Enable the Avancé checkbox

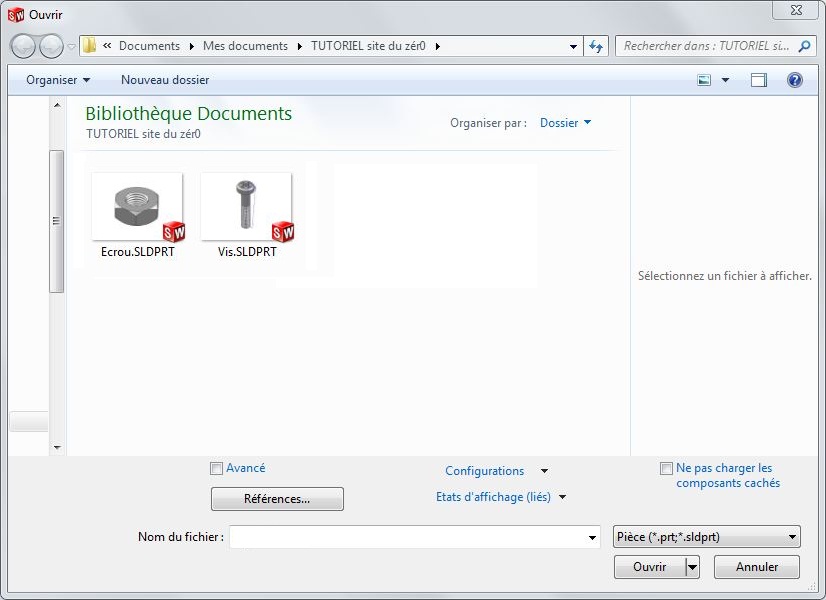(x=216, y=468)
